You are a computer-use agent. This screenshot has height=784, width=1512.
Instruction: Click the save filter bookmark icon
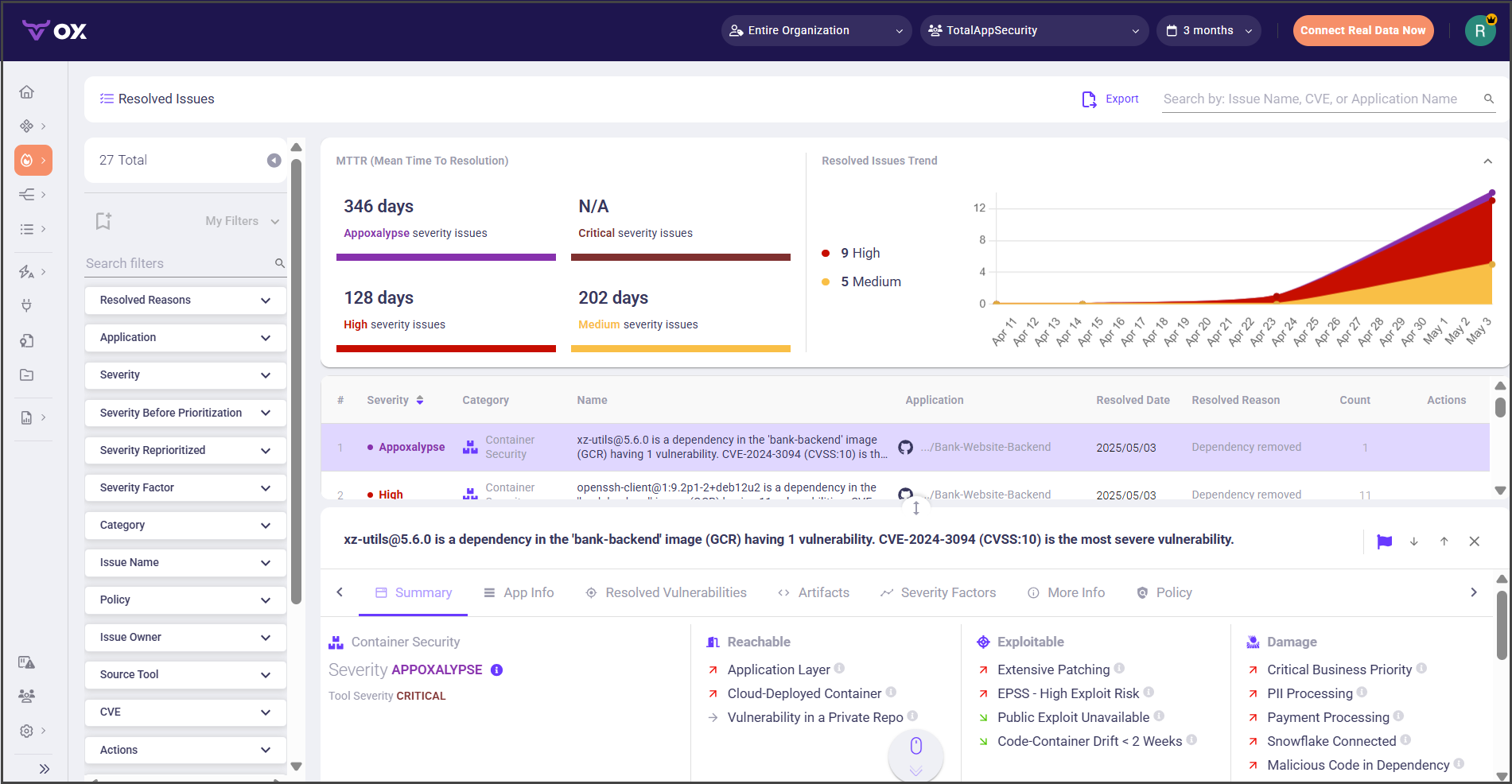coord(103,221)
